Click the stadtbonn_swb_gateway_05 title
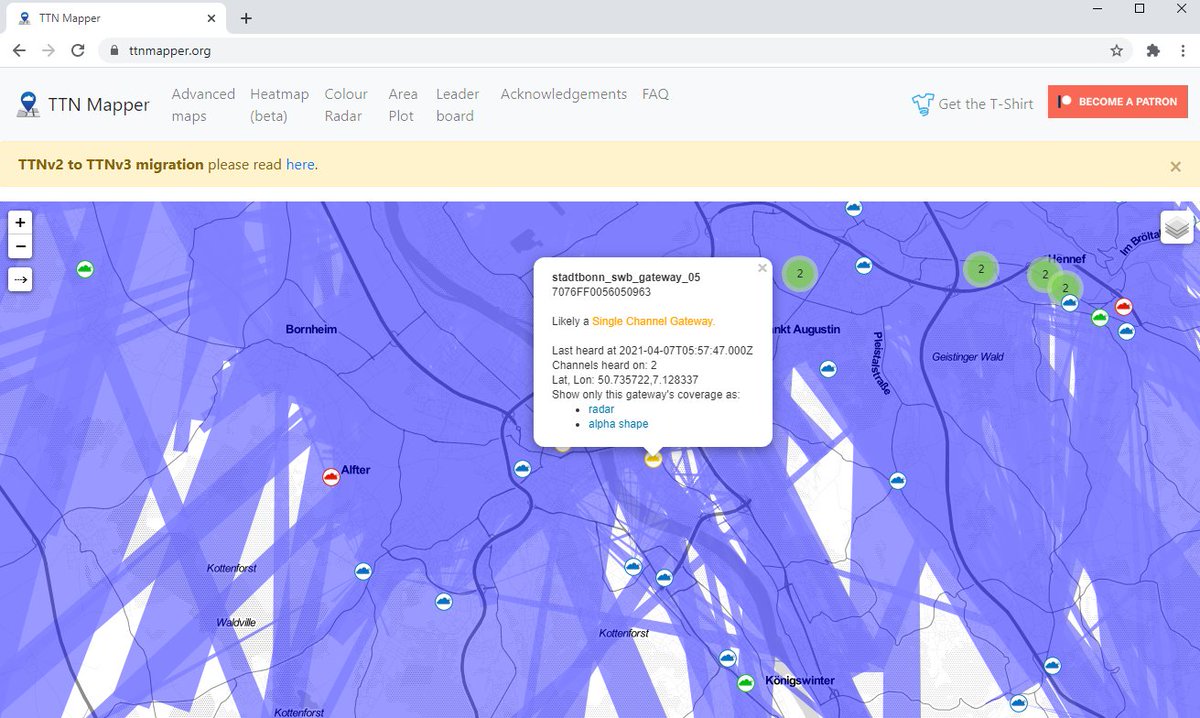 click(626, 277)
